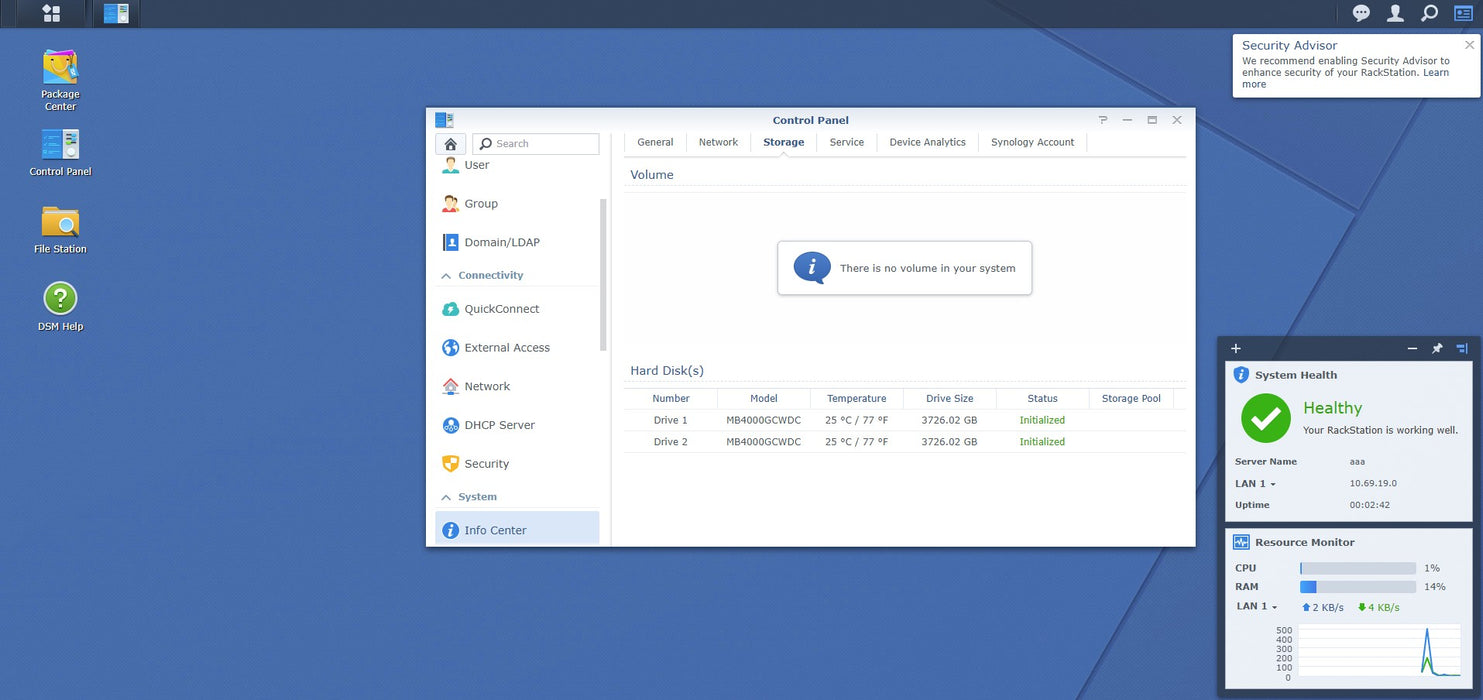Open the Package Center desktop icon

(x=60, y=80)
